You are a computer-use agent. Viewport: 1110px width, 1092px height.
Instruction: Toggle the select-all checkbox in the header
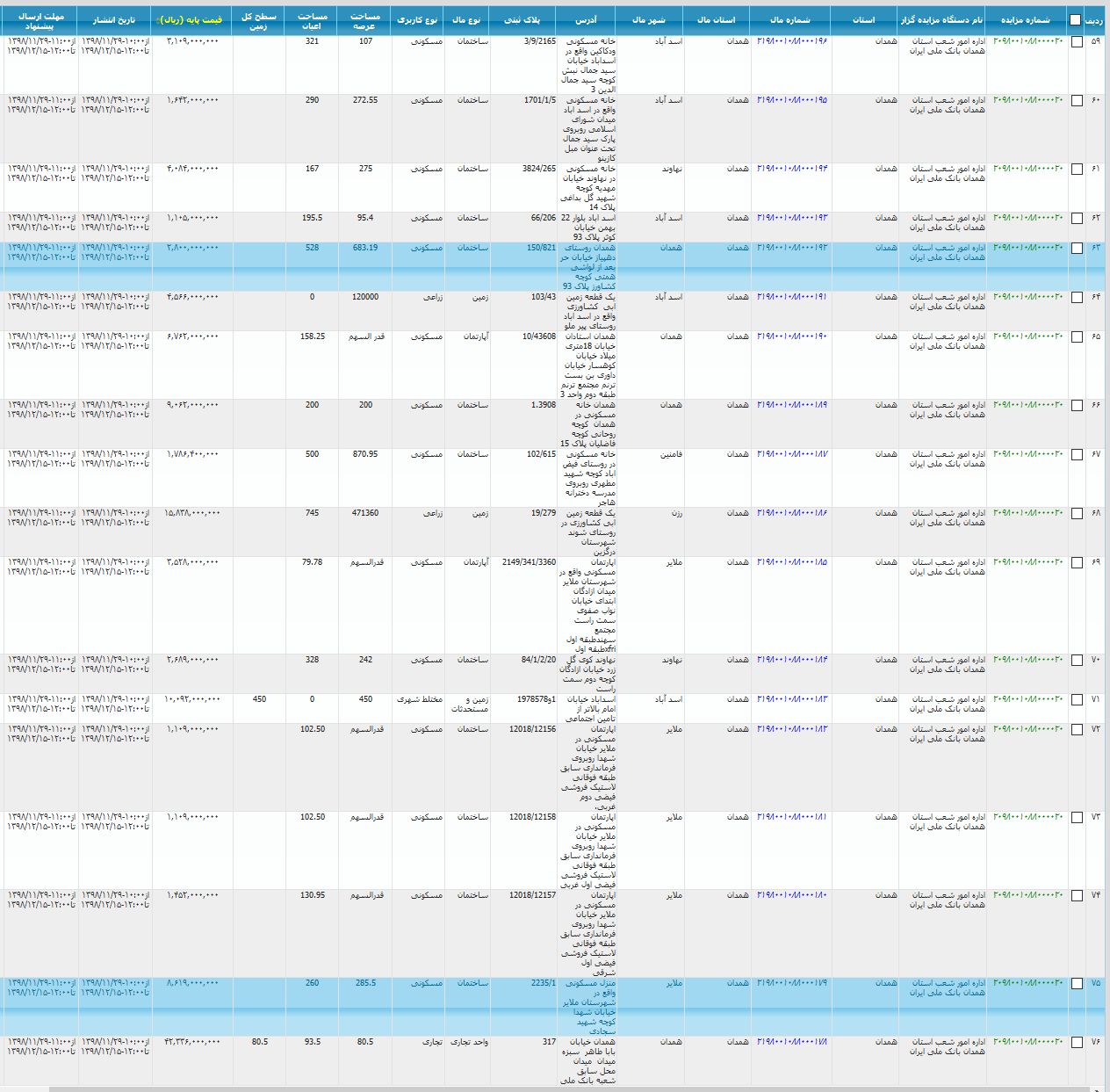1076,20
